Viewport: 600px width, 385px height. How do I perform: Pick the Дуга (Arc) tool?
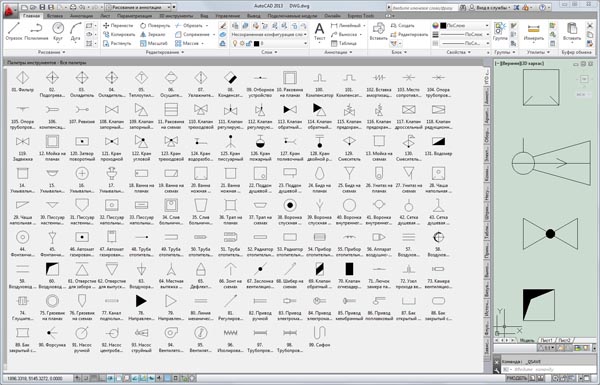pyautogui.click(x=75, y=31)
